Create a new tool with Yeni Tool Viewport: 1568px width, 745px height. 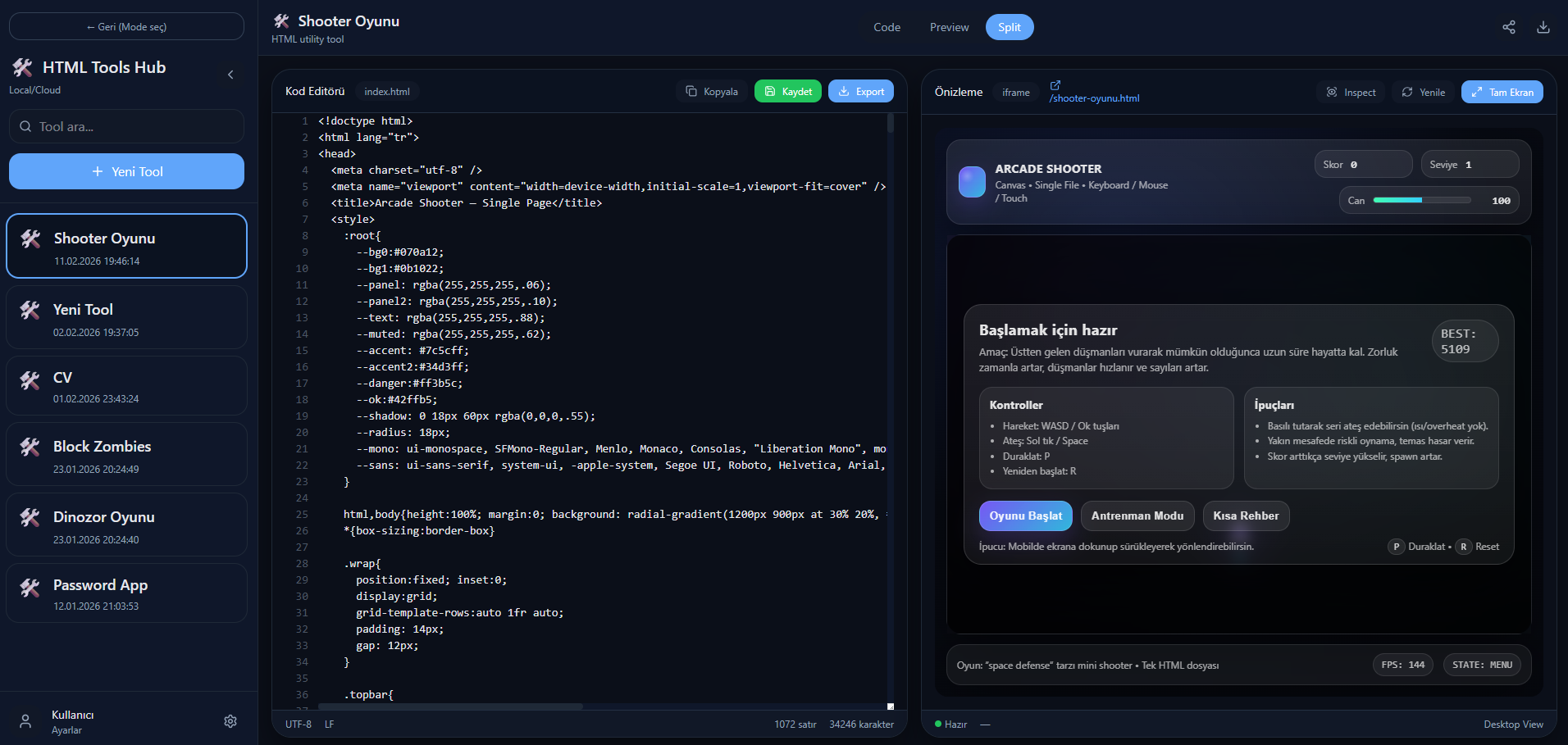126,171
